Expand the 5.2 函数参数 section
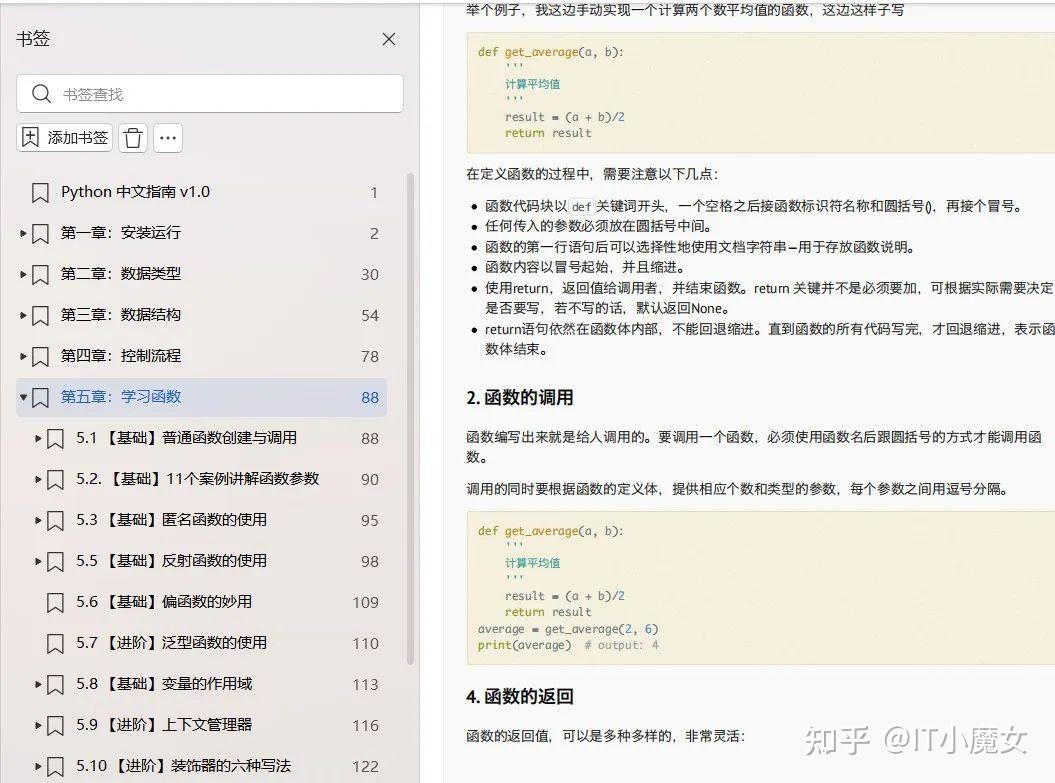 [x=37, y=479]
